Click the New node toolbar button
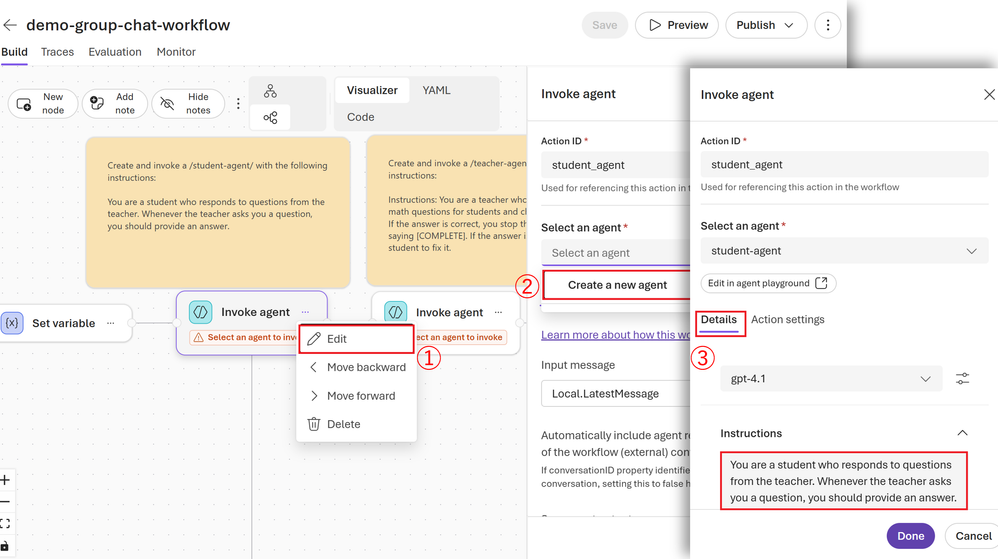Image resolution: width=998 pixels, height=559 pixels. click(43, 103)
